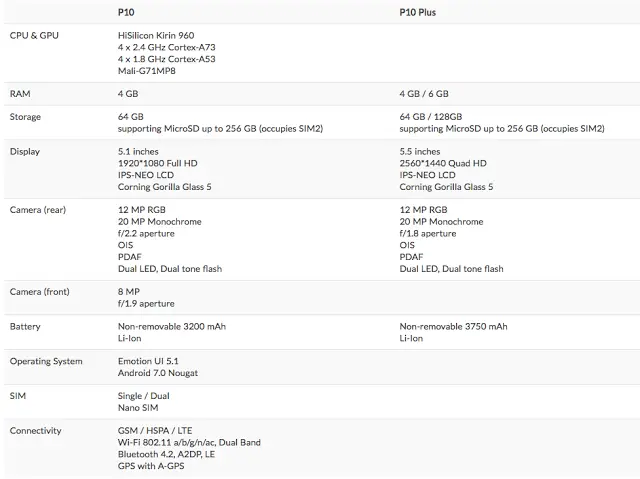
Task: Select the CPU & GPU row label
Action: pyautogui.click(x=34, y=35)
